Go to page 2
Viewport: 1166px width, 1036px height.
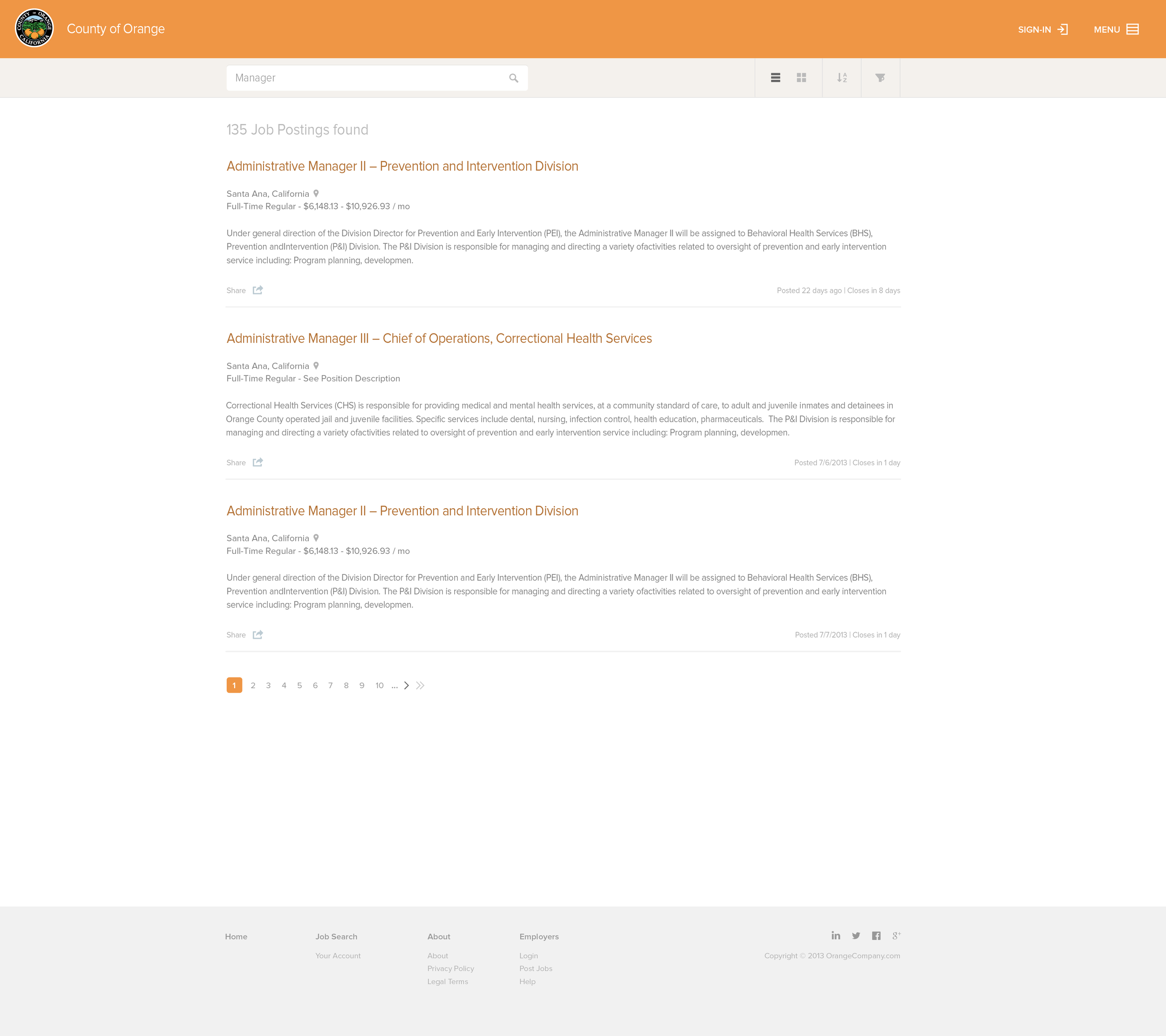coord(253,685)
